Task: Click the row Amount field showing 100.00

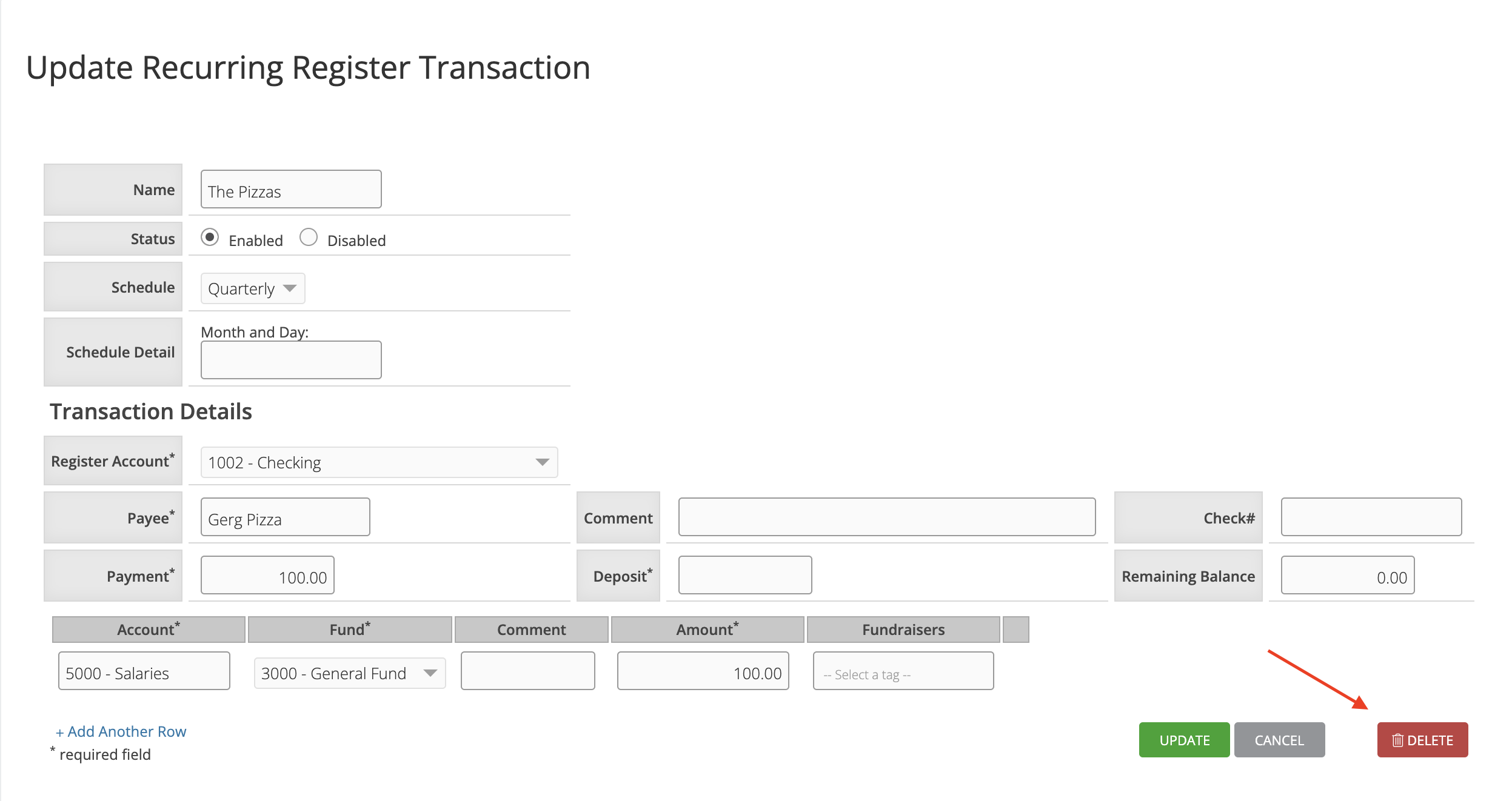Action: [703, 671]
